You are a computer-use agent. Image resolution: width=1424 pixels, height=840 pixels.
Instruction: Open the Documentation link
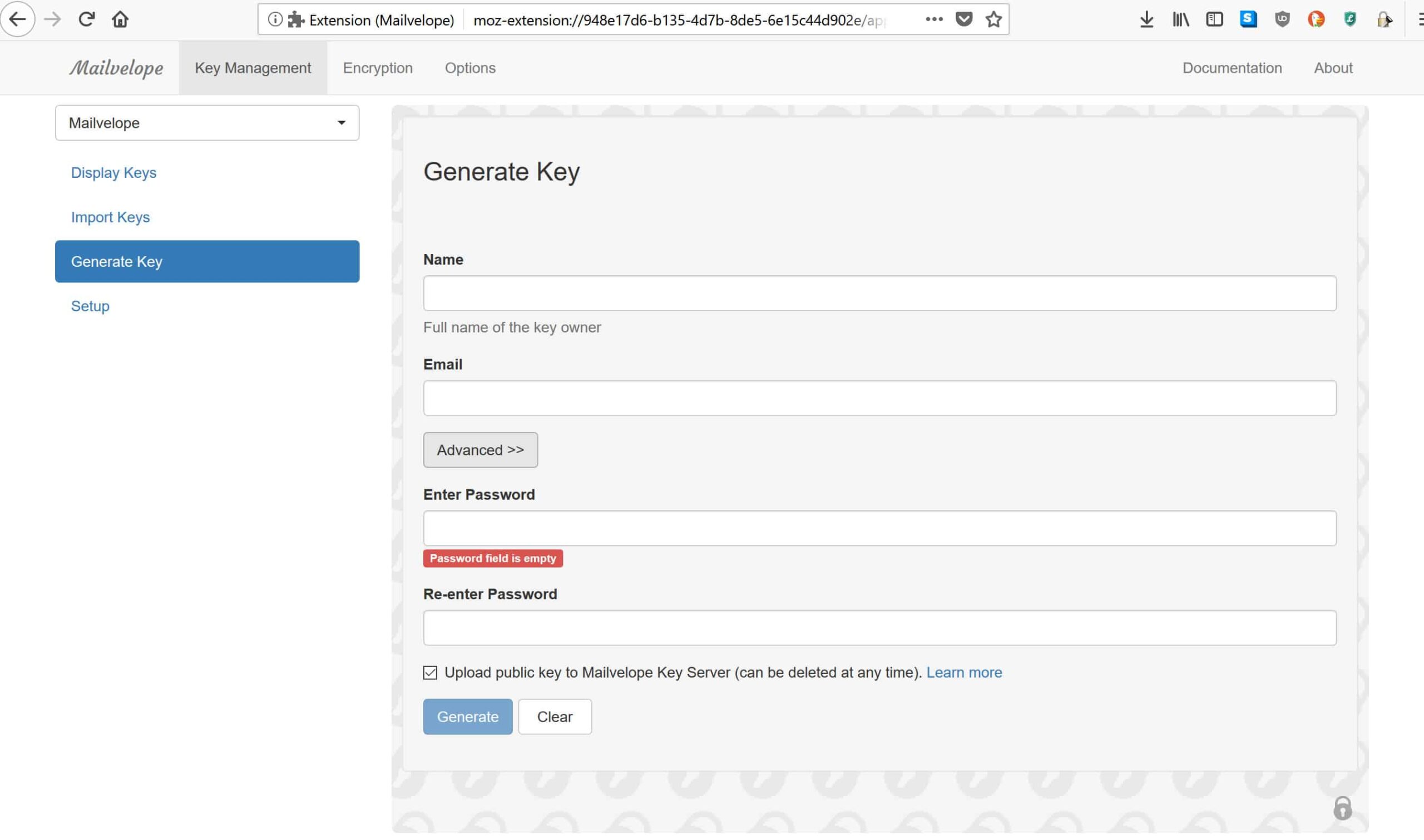coord(1232,68)
